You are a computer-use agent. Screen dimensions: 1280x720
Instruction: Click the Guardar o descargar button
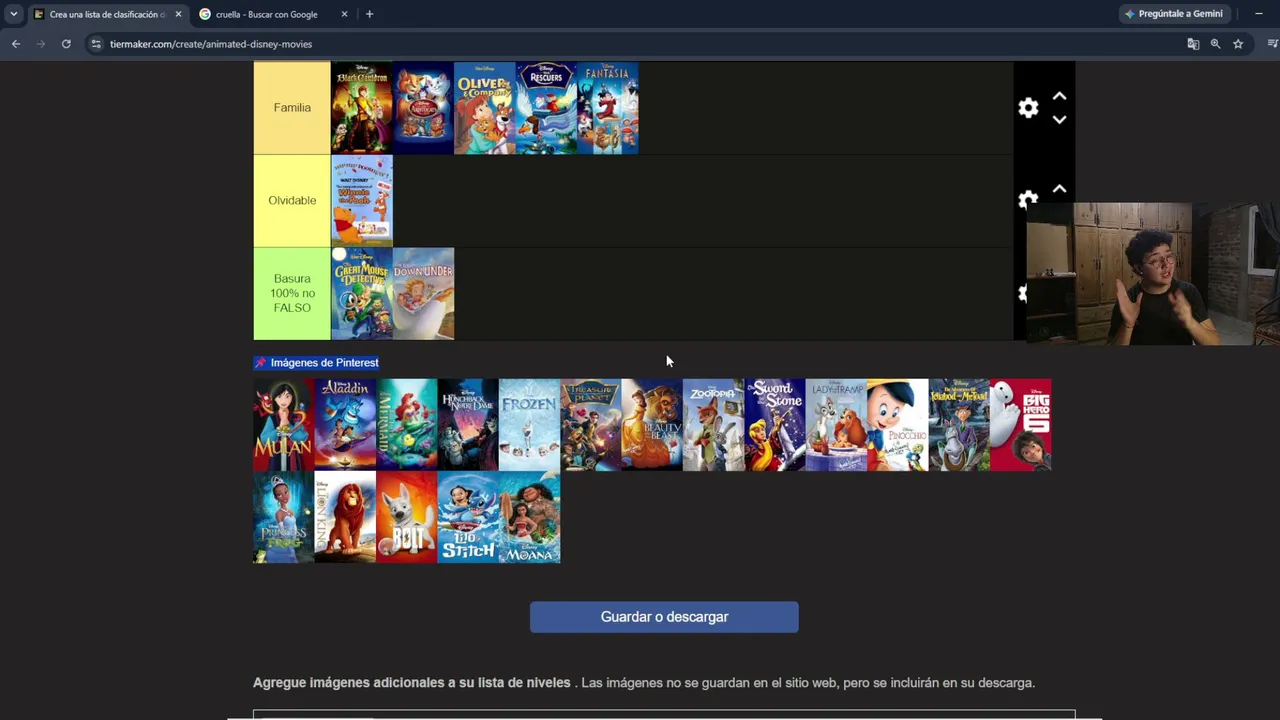pyautogui.click(x=664, y=617)
